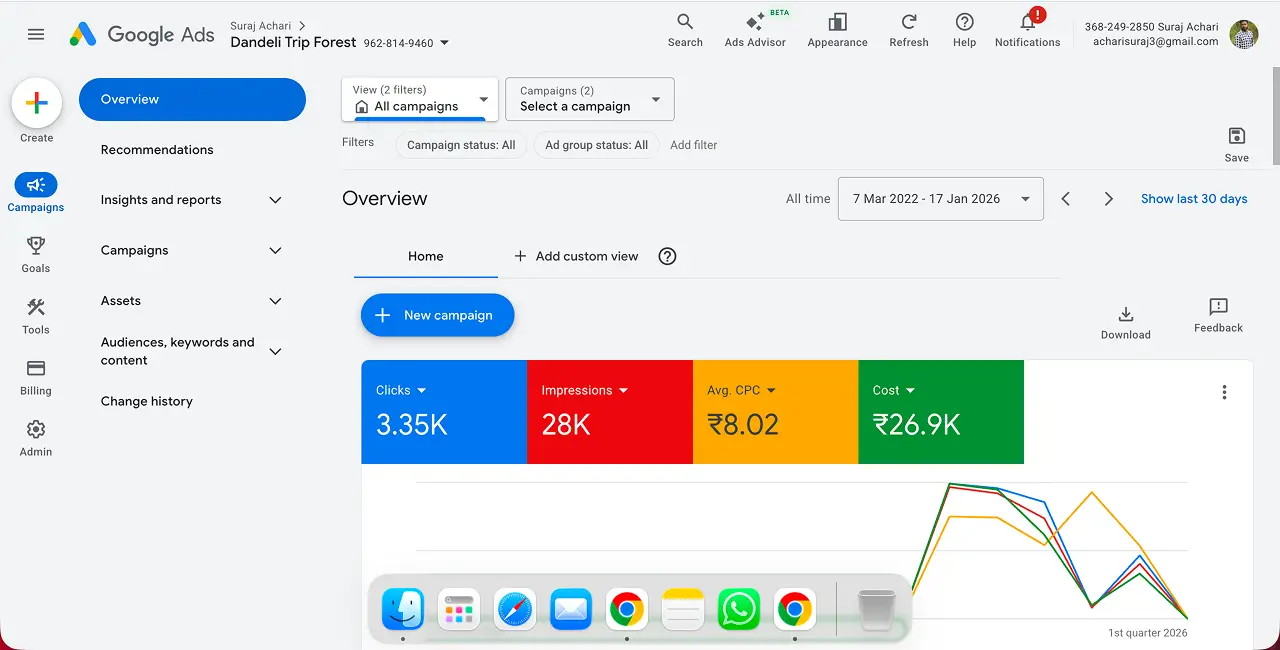Launch Ads Advisor beta
Screen dimensions: 1280x650
click(x=755, y=28)
